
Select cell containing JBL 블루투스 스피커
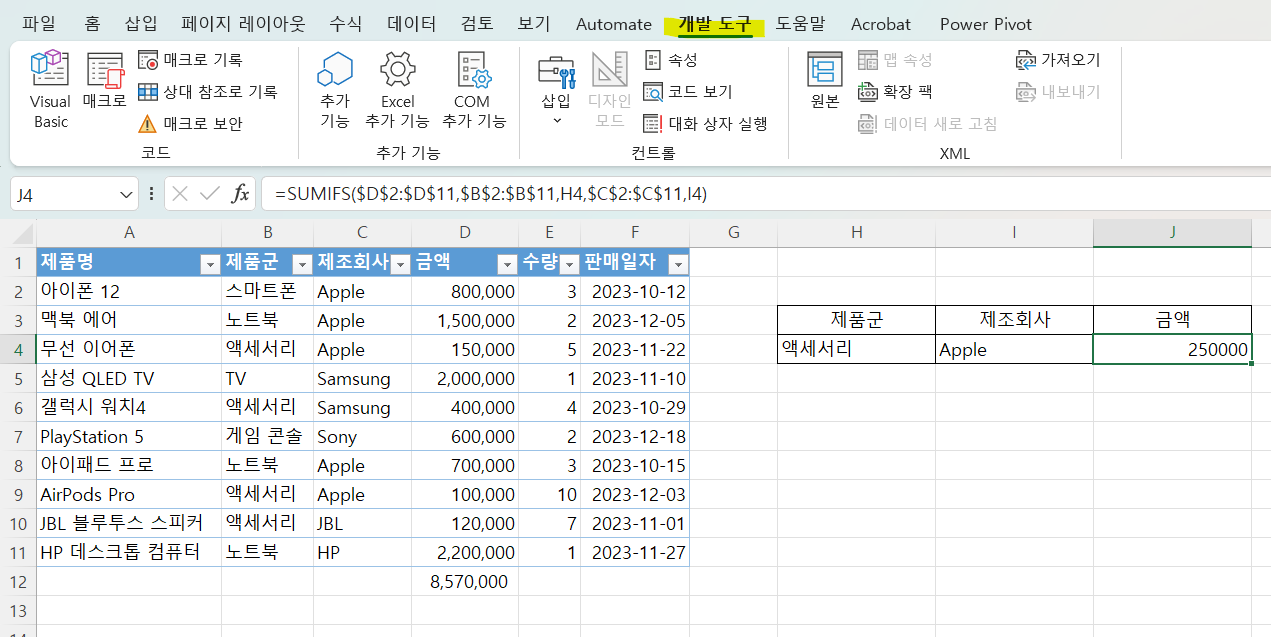(x=129, y=523)
